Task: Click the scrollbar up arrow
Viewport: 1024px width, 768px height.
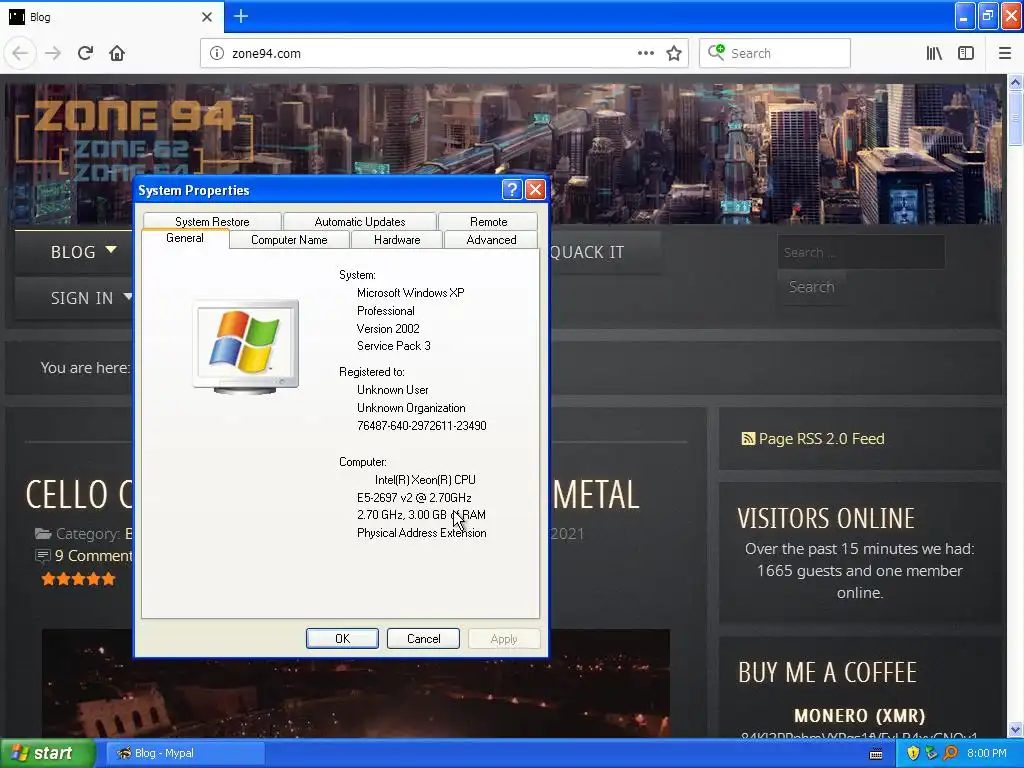Action: coord(1016,82)
